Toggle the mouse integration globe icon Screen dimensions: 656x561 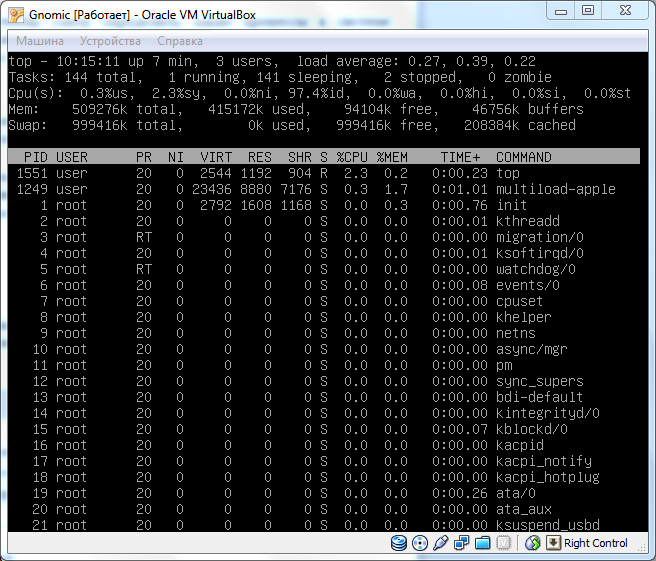[x=533, y=543]
